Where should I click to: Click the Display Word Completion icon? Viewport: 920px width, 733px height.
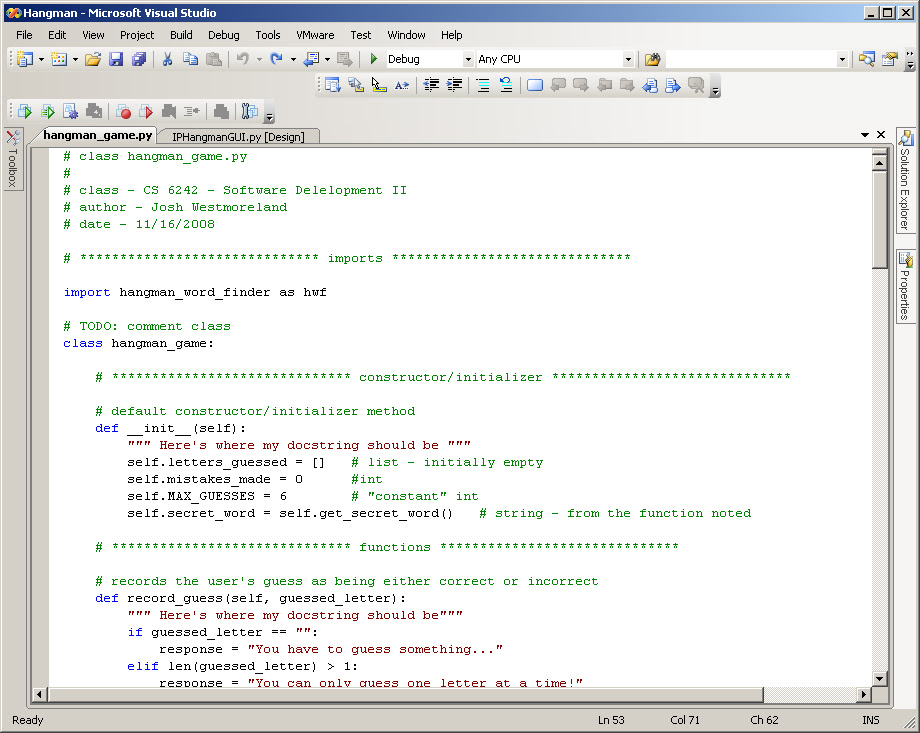[402, 85]
